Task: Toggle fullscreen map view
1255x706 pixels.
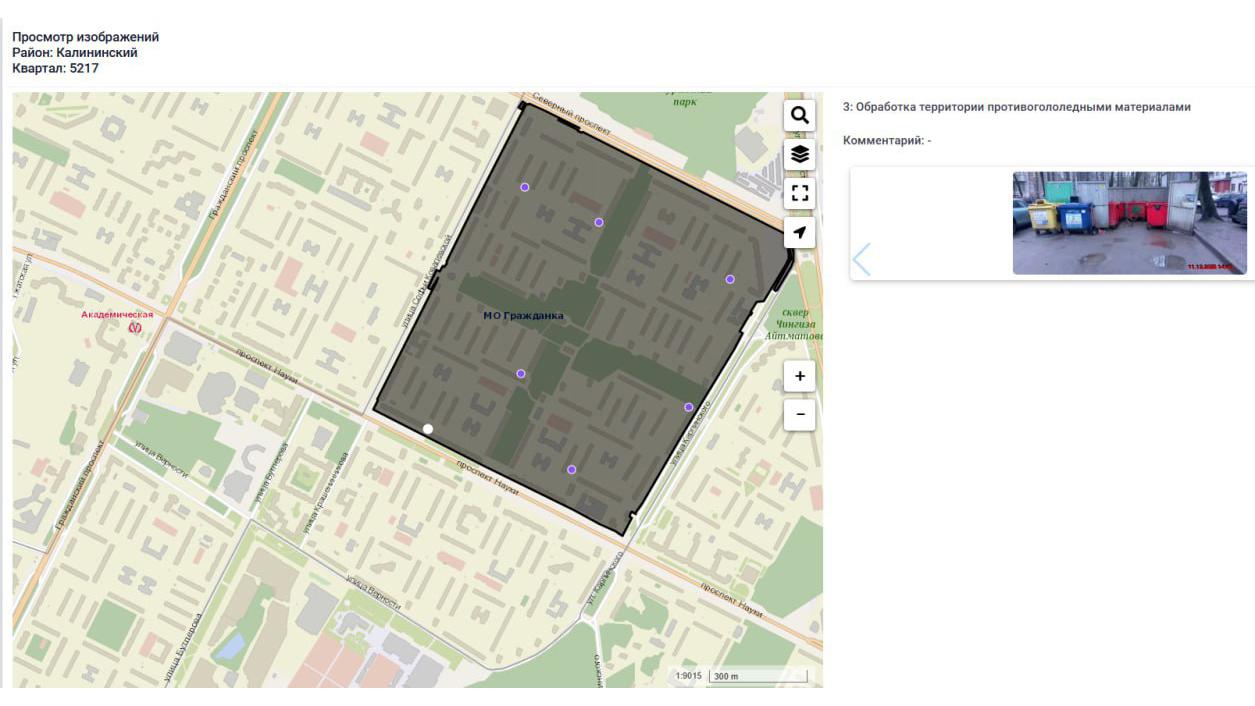Action: point(799,193)
